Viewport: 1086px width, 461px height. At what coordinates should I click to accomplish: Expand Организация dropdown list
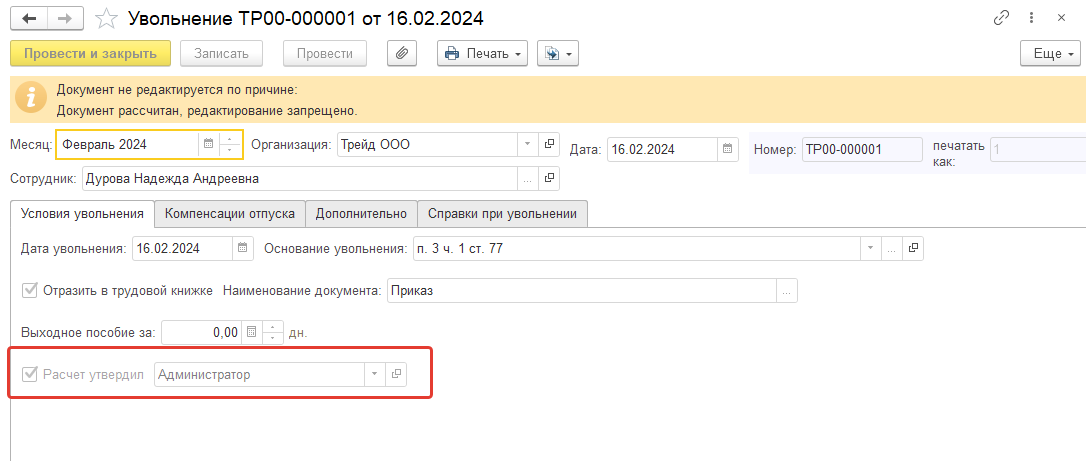click(x=527, y=145)
